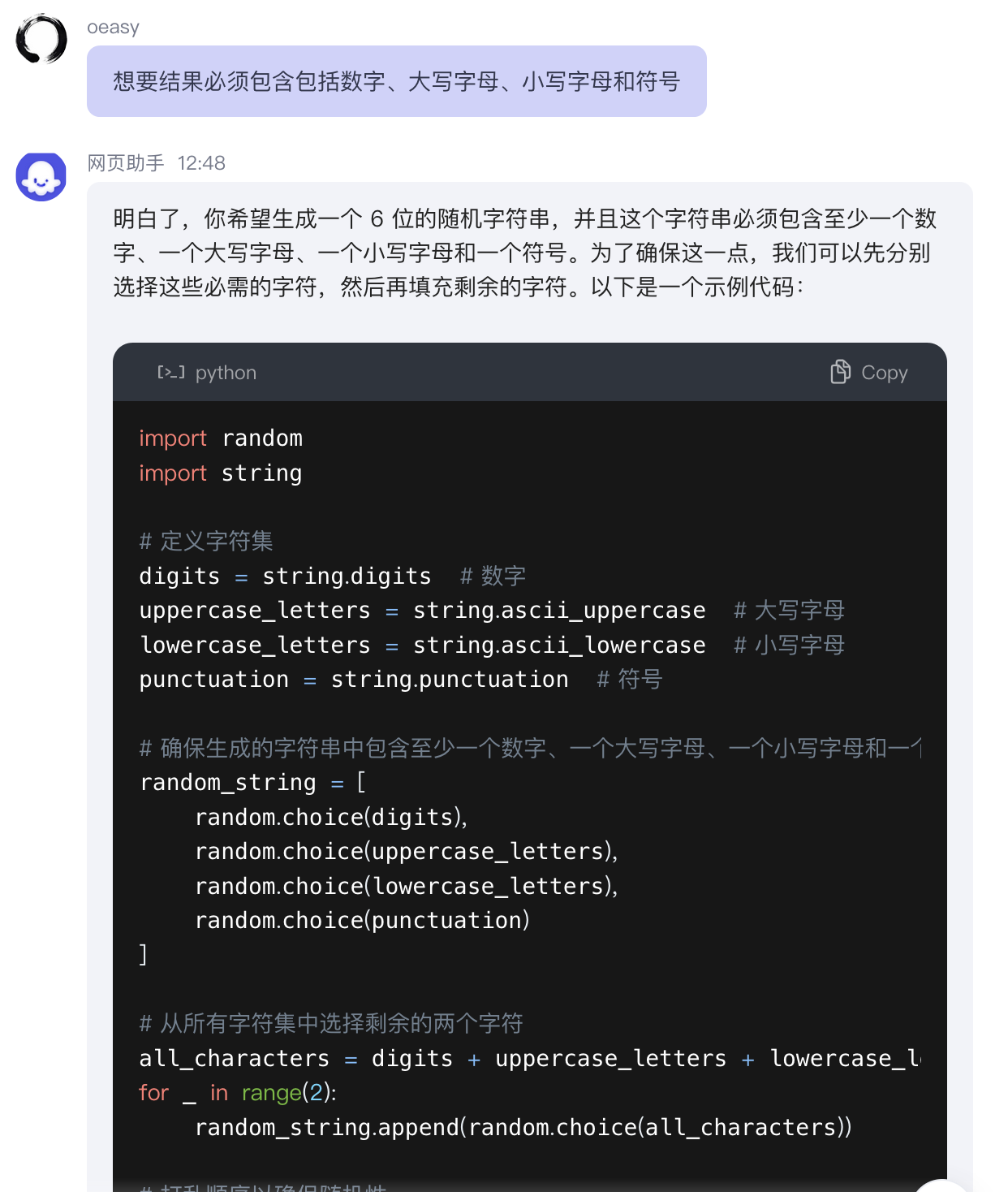Click the Copy button text on code block
Image resolution: width=1008 pixels, height=1192 pixels.
tap(884, 373)
